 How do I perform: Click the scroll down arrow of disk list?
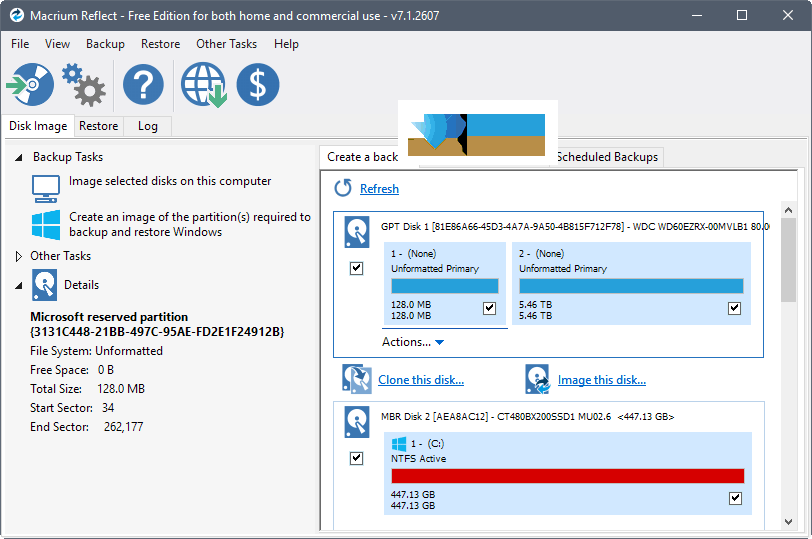click(788, 522)
